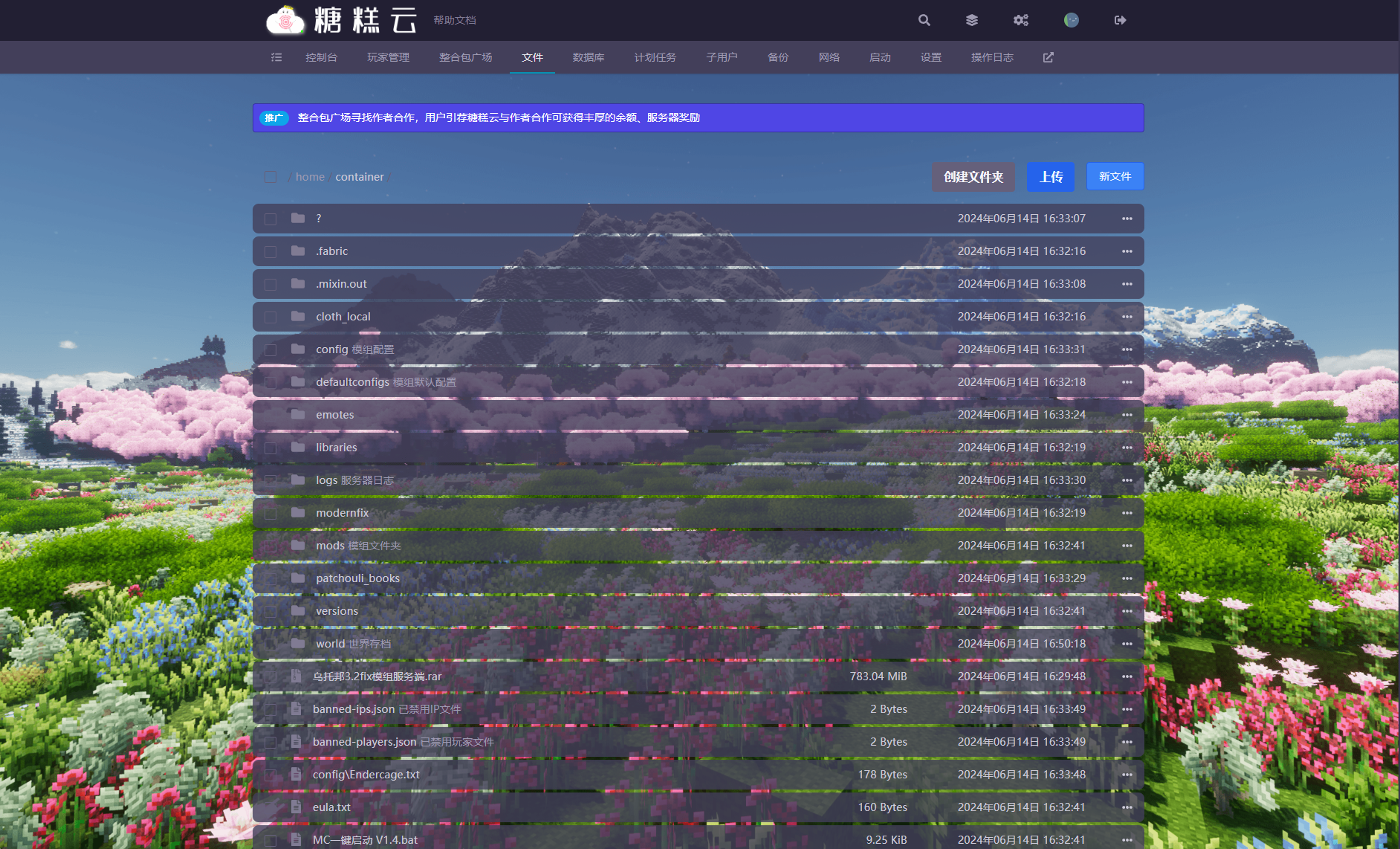Click the external link icon after 操作日志
Screen dimensions: 1400x849
pos(1049,57)
